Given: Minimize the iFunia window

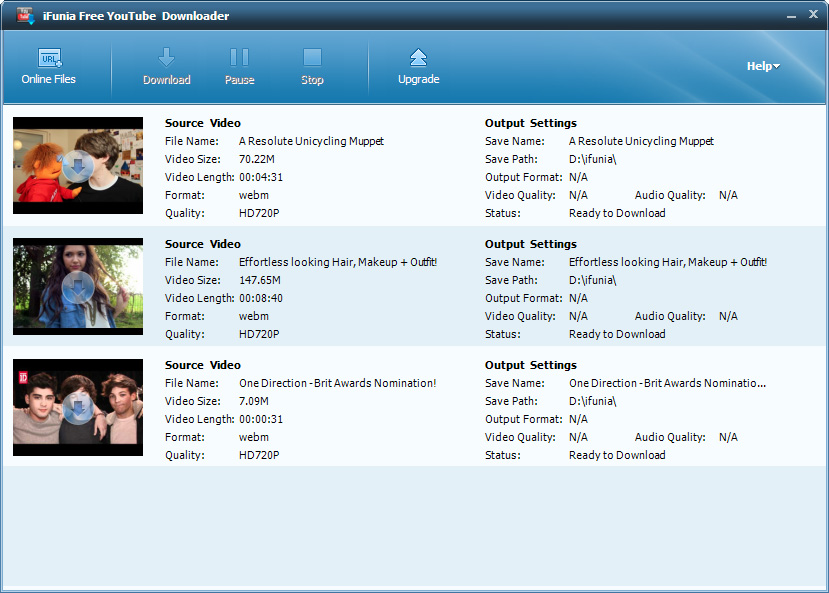Looking at the screenshot, I should (x=791, y=16).
